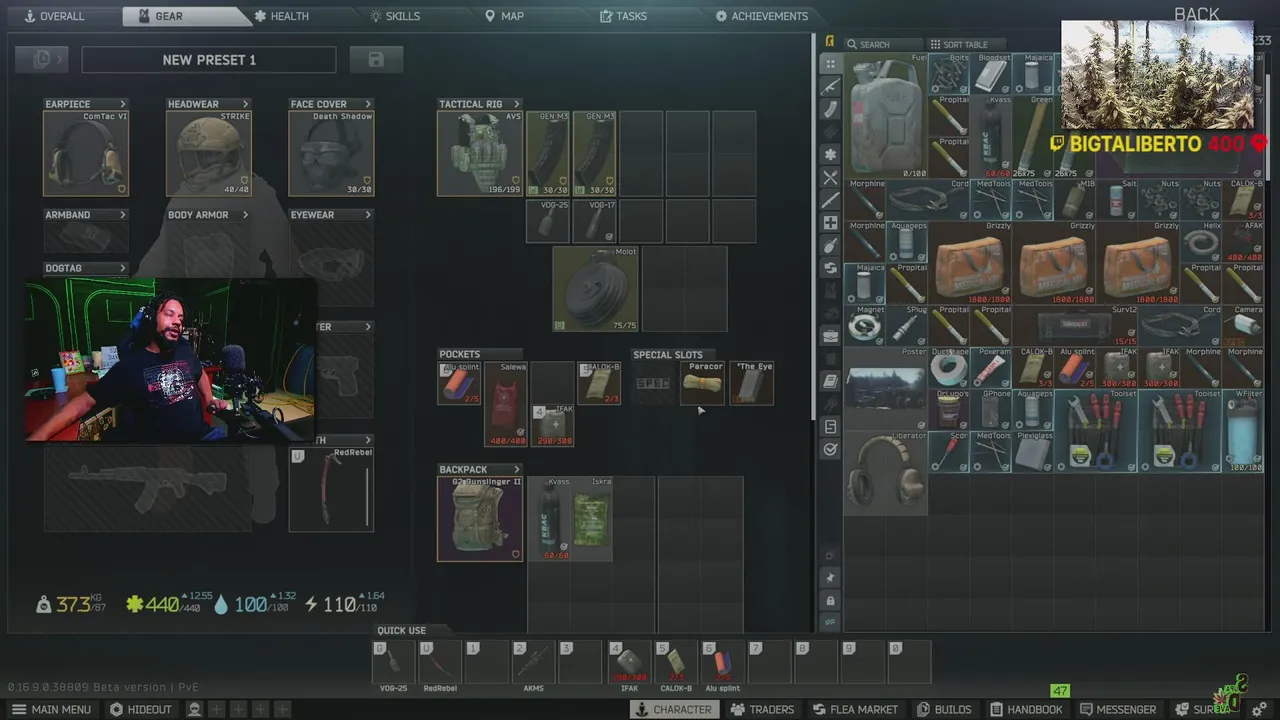The width and height of the screenshot is (1280, 720).
Task: Open MESSENGER
Action: point(1117,709)
